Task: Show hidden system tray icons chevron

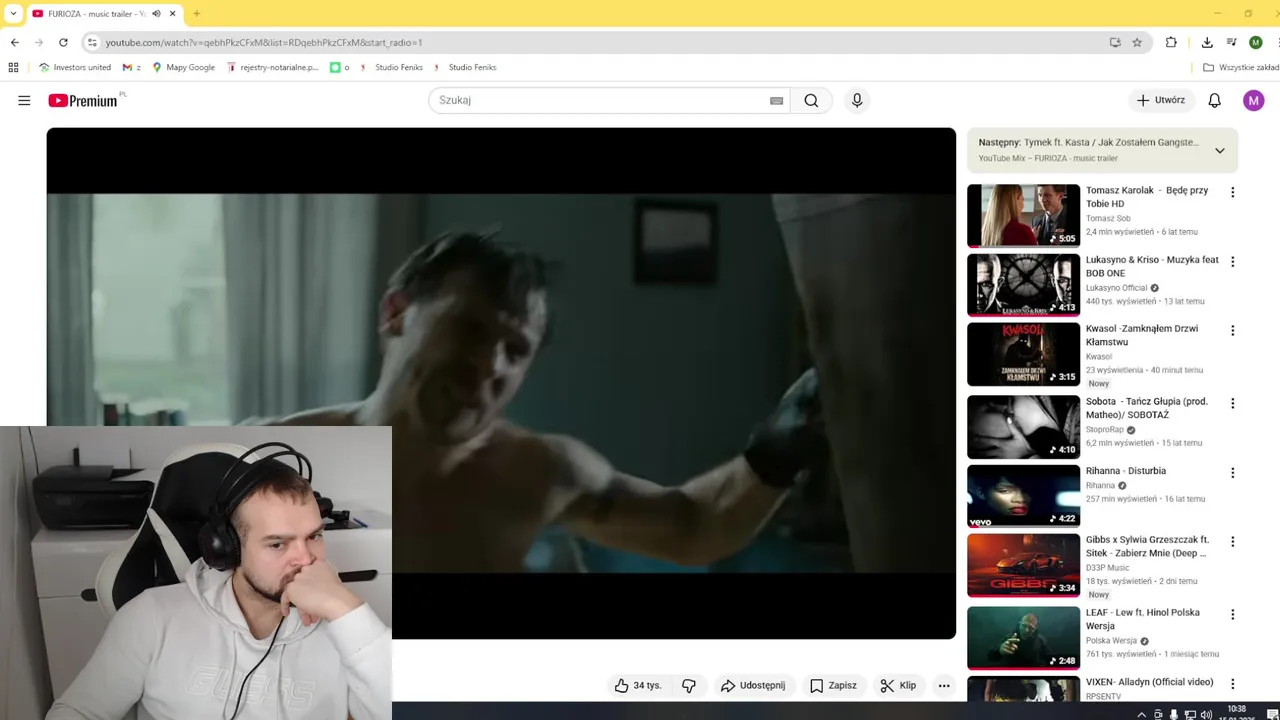Action: 1142,714
